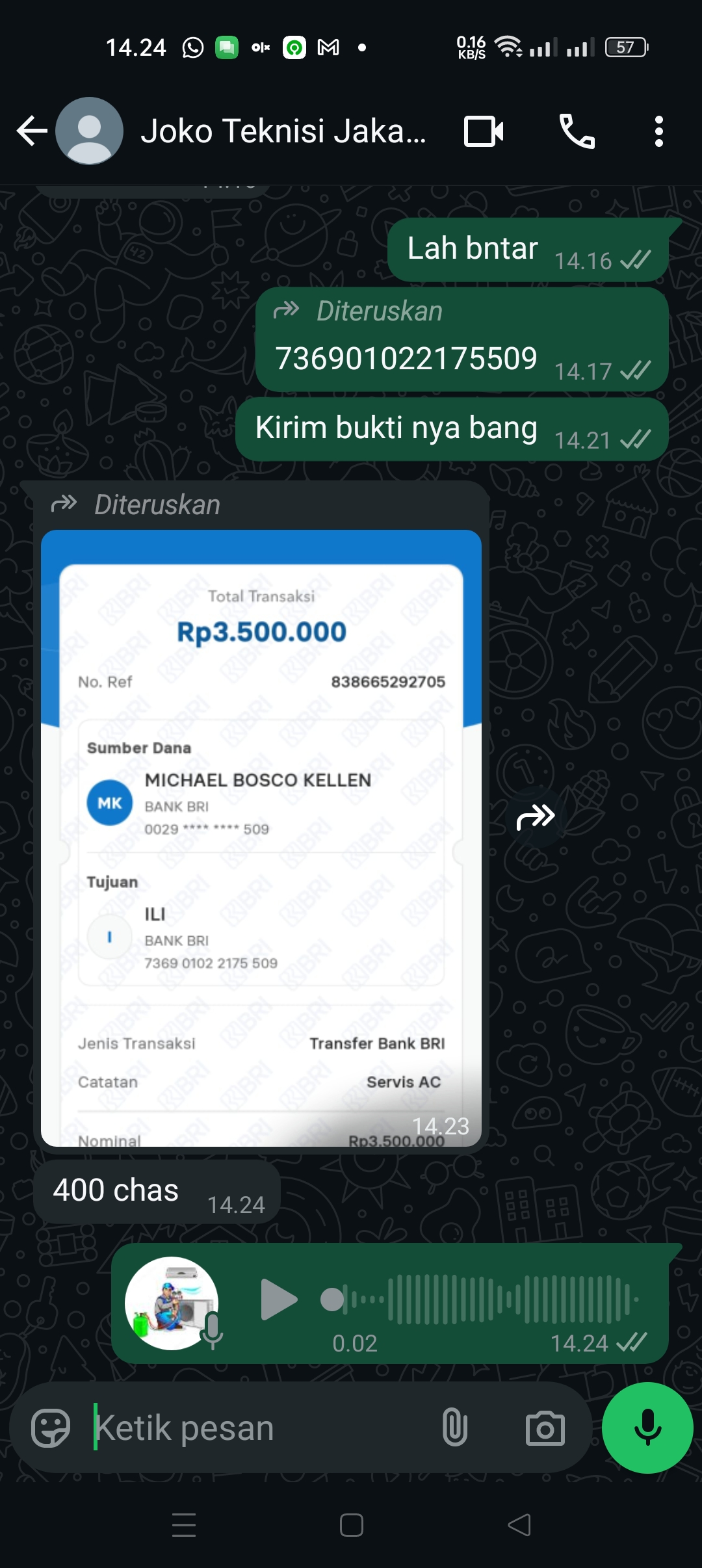Focus the Ketik pesan input field
702x1568 pixels.
260,1428
